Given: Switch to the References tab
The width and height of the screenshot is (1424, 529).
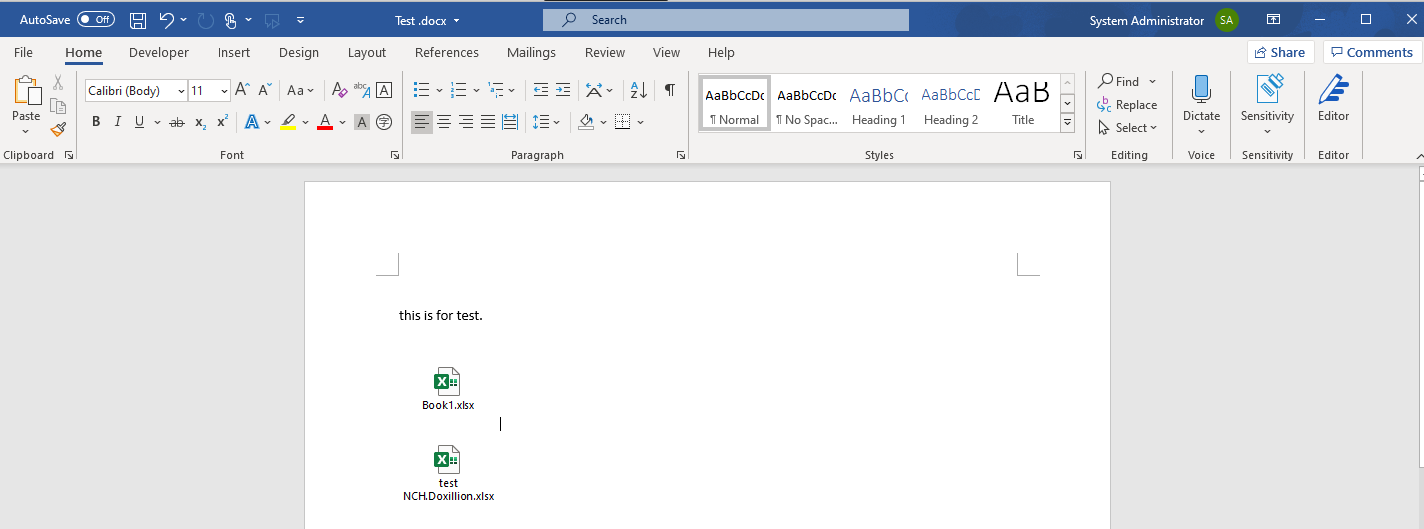Looking at the screenshot, I should 447,52.
